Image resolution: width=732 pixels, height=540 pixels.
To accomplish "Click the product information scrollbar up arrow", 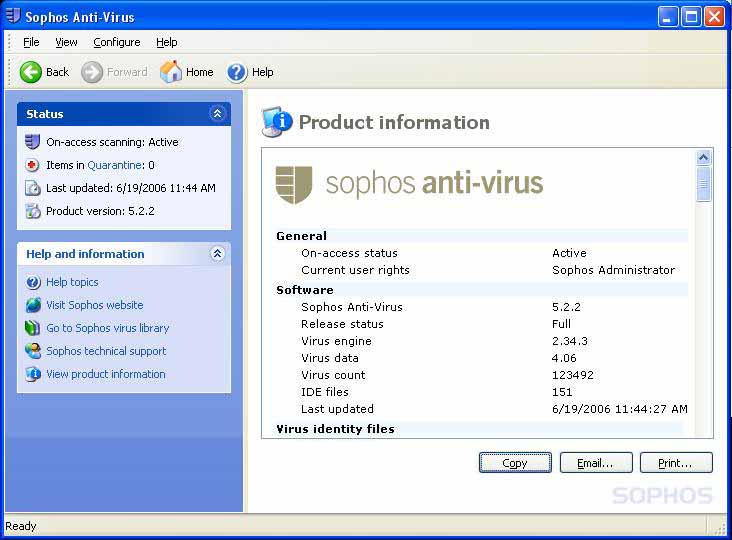I will click(x=703, y=158).
